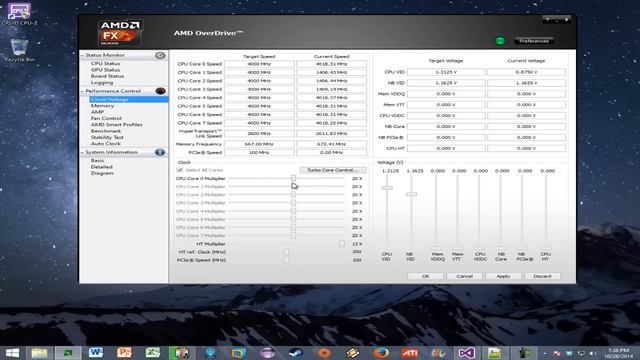Open Detailed under System Information
The width and height of the screenshot is (640, 360).
click(102, 167)
